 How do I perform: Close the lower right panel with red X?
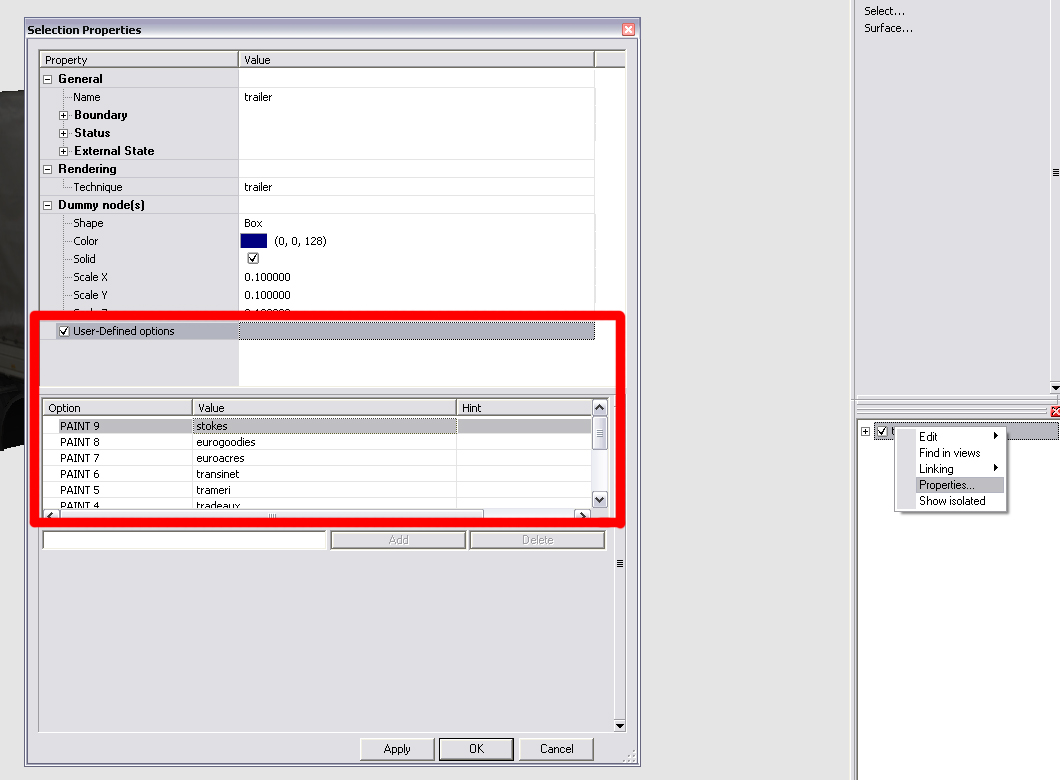(x=1055, y=411)
